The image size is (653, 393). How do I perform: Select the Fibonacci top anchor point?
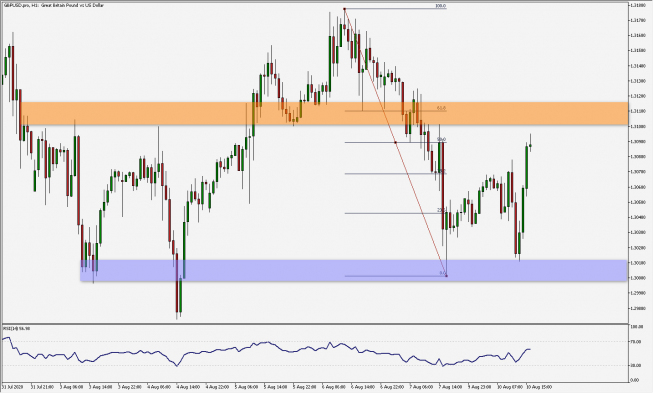click(344, 9)
